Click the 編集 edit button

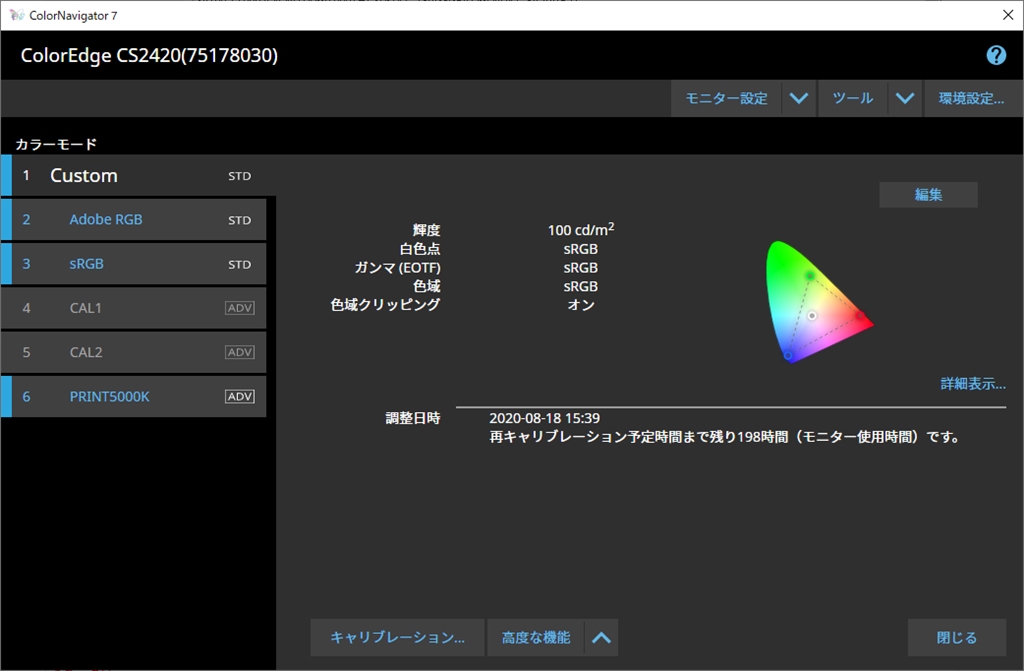pyautogui.click(x=928, y=195)
